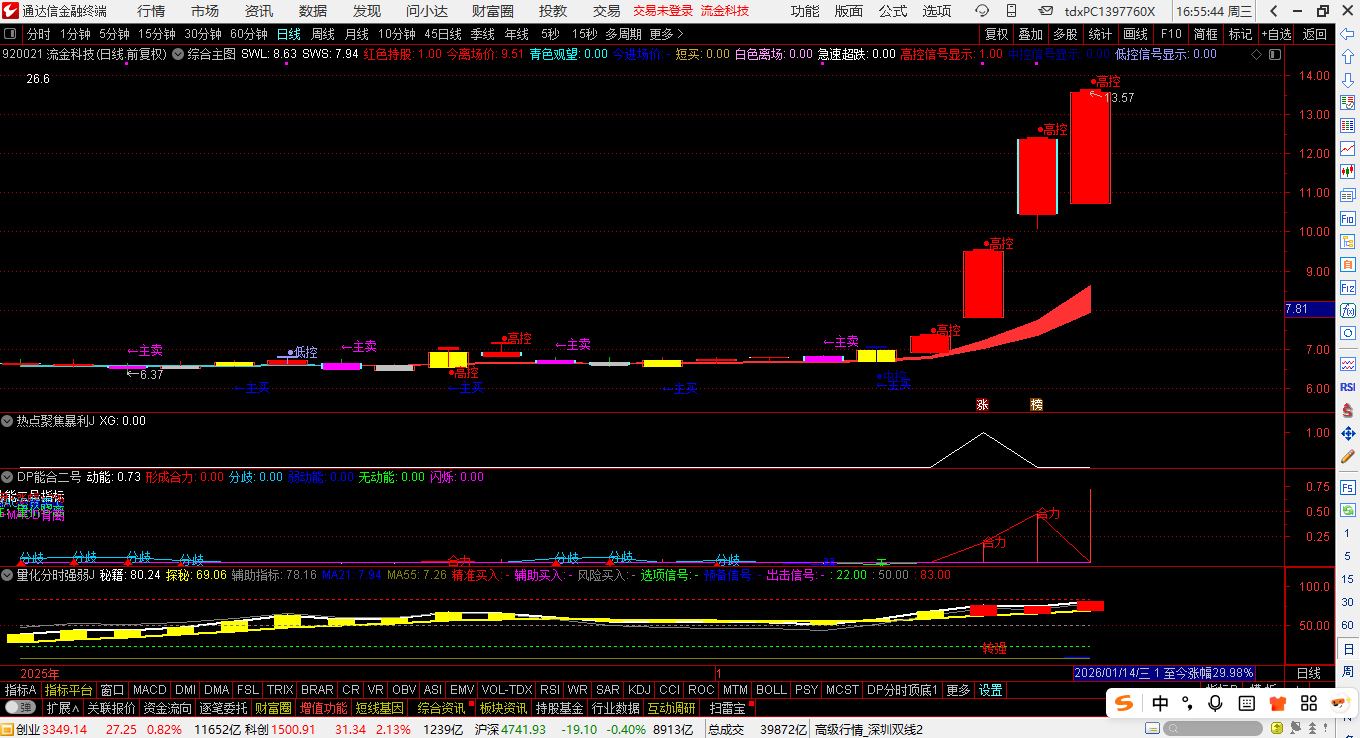Click the back chevron next to clock
Viewport: 1360px width, 738px height.
coord(1273,11)
